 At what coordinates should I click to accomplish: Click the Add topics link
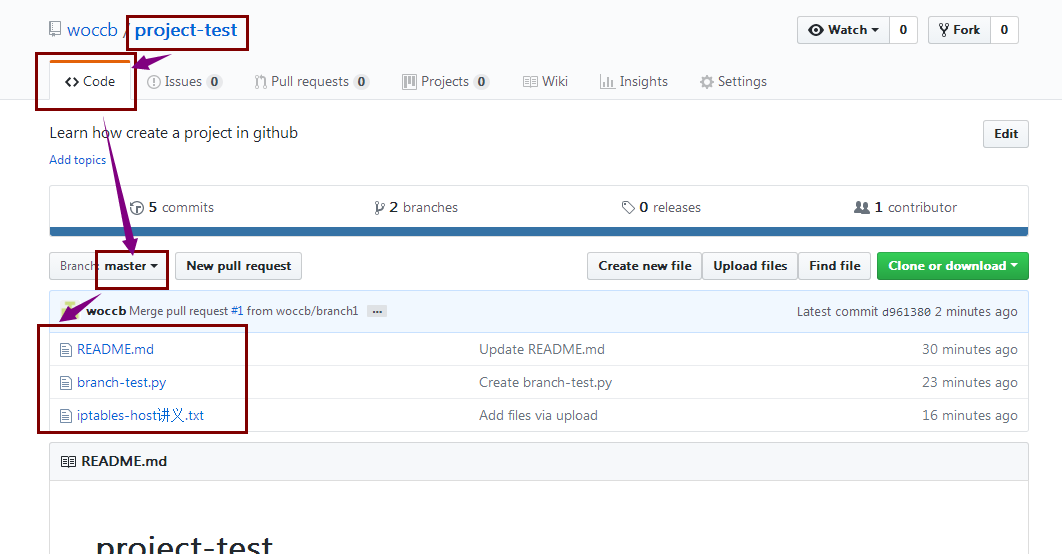point(78,160)
